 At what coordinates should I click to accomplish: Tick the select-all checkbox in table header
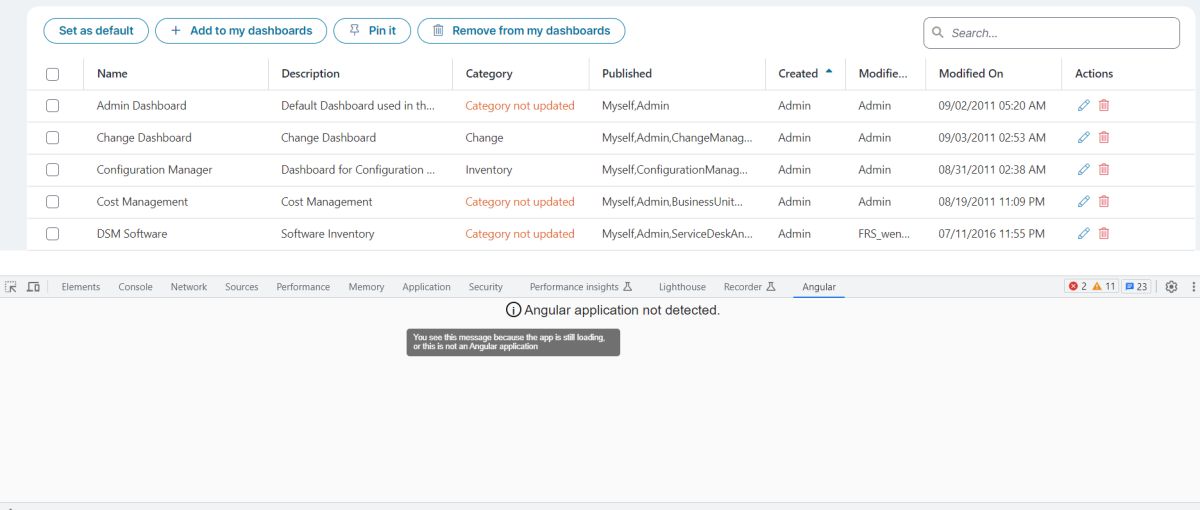click(53, 74)
